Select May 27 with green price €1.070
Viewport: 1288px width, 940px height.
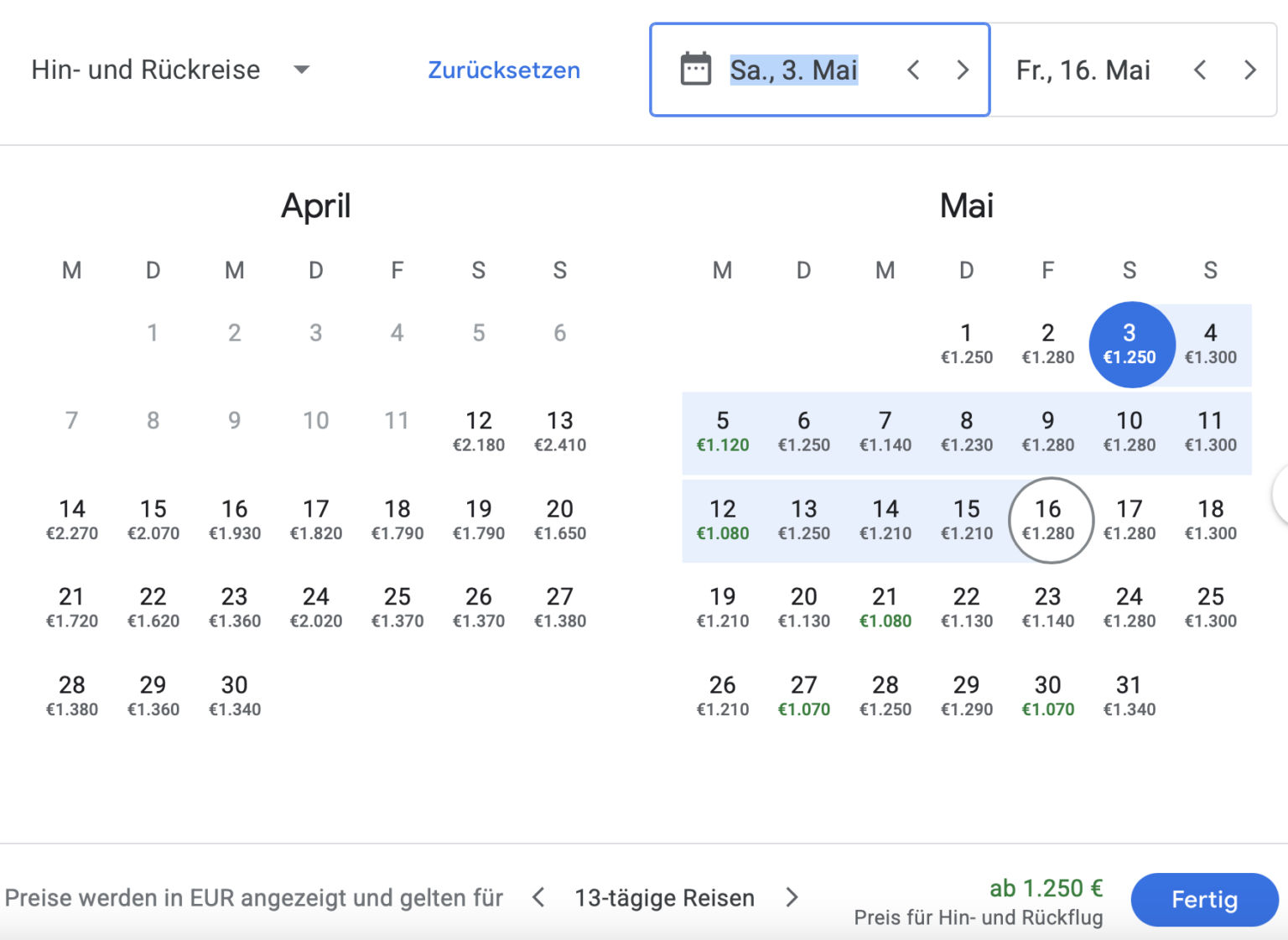(x=803, y=694)
